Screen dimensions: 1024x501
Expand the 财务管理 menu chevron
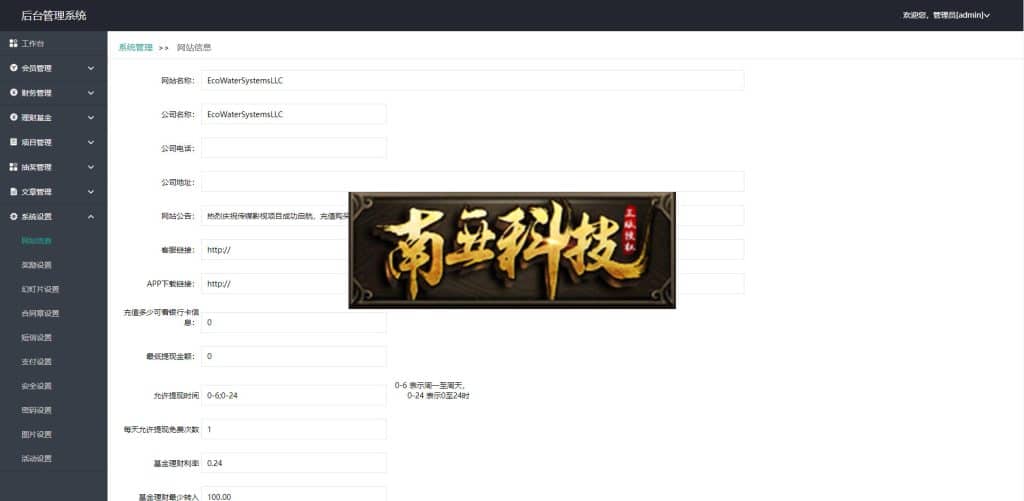click(x=91, y=93)
